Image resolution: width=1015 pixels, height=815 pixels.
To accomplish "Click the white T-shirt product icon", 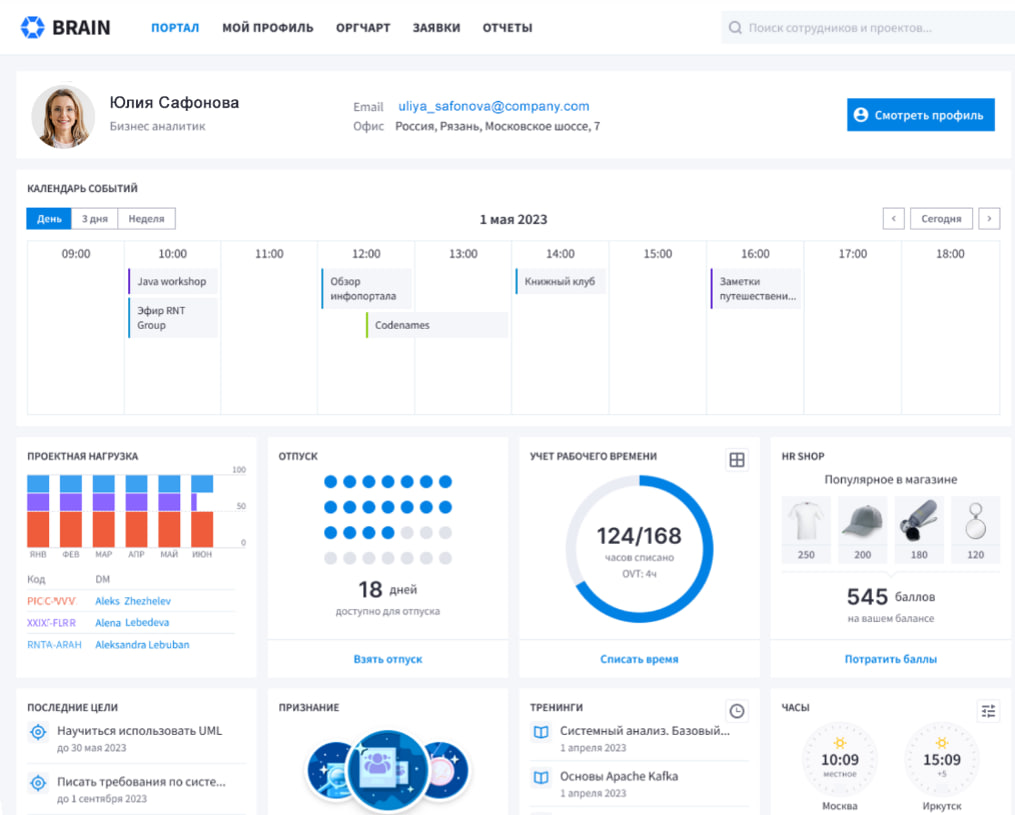I will (806, 521).
